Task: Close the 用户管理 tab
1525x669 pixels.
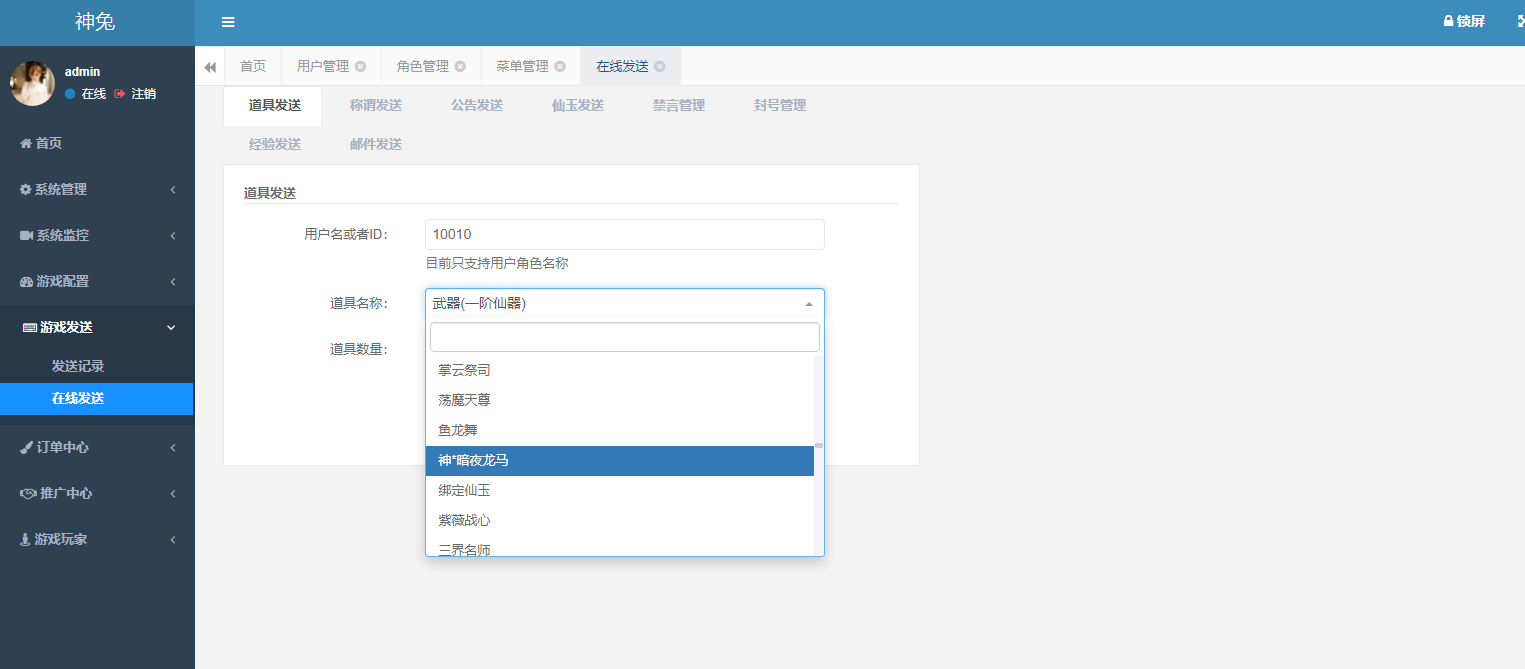Action: 361,67
